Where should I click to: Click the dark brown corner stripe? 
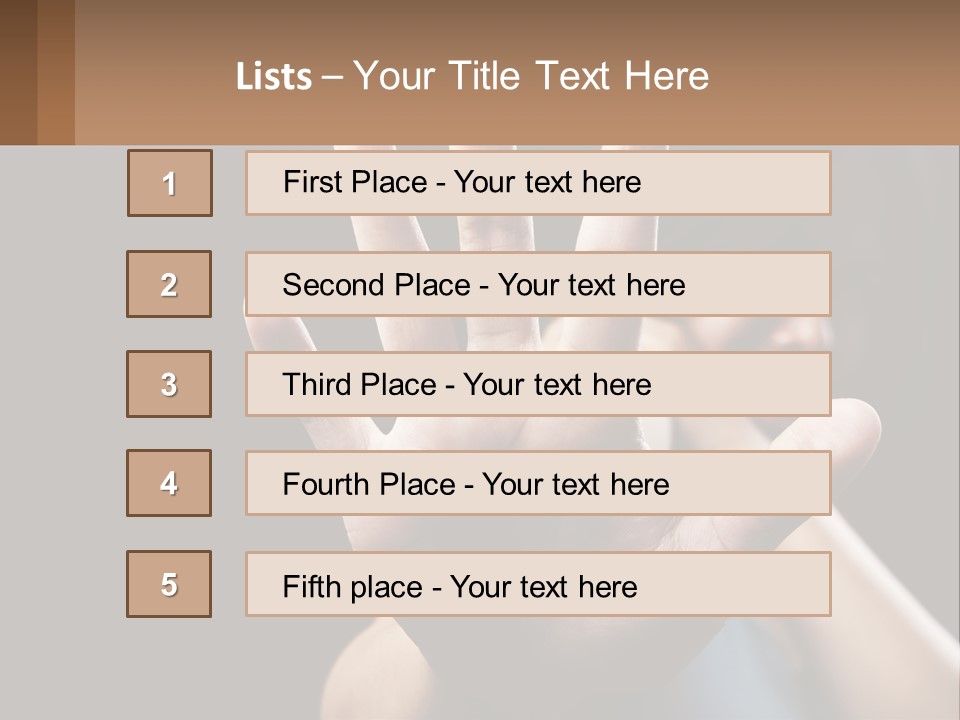pyautogui.click(x=18, y=72)
